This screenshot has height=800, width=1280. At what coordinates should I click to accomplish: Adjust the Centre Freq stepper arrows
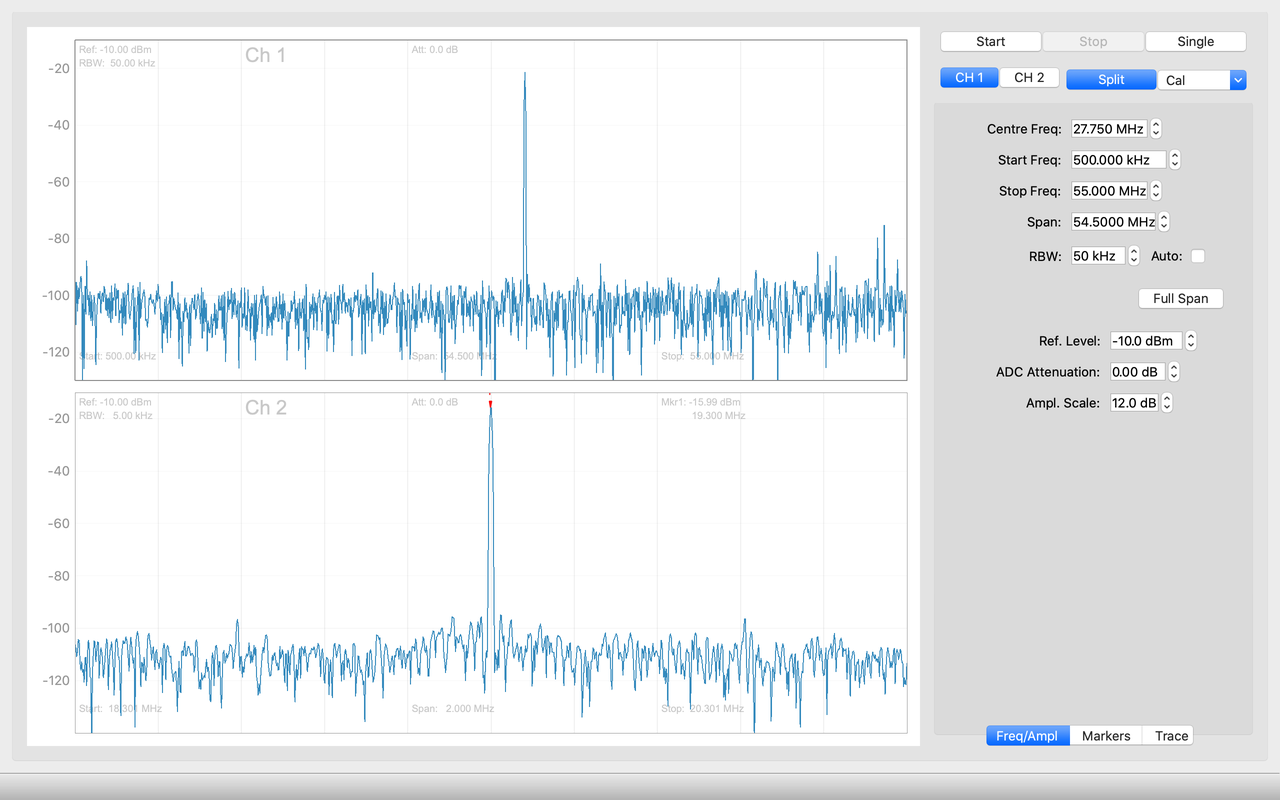coord(1156,129)
